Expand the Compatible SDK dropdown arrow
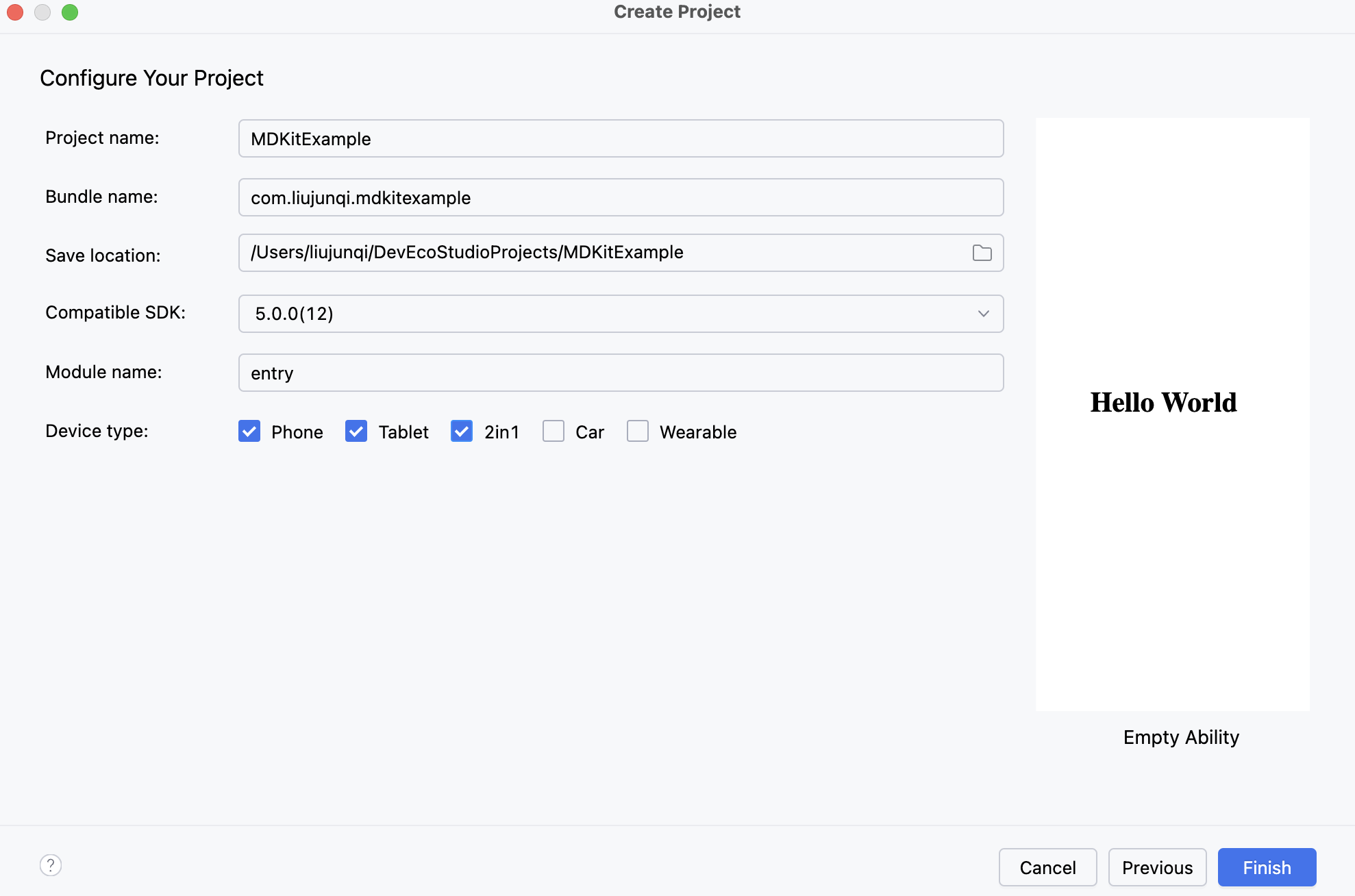This screenshot has height=896, width=1355. [x=983, y=314]
